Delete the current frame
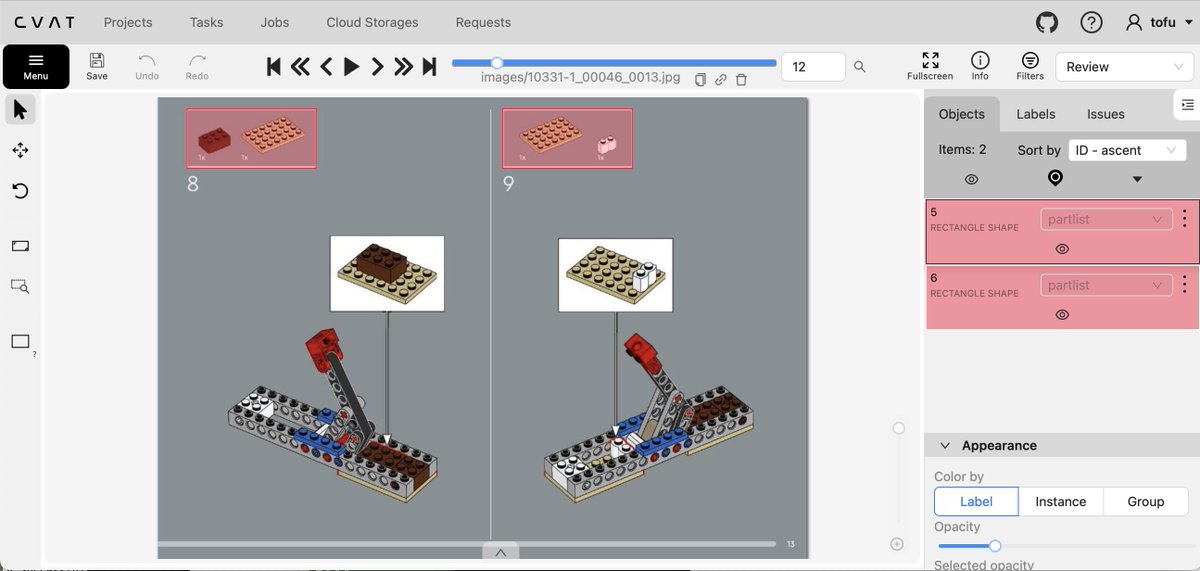1200x571 pixels. click(741, 80)
